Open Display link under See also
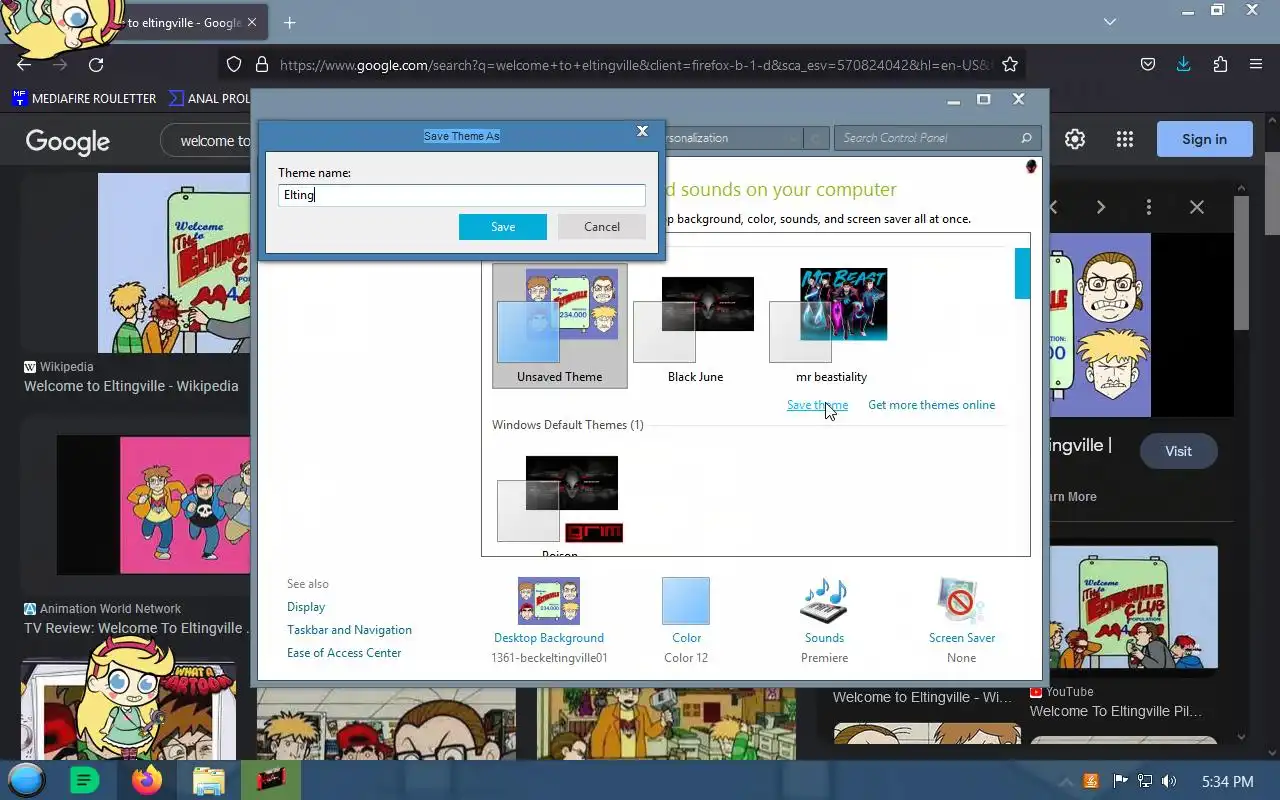 pyautogui.click(x=306, y=607)
